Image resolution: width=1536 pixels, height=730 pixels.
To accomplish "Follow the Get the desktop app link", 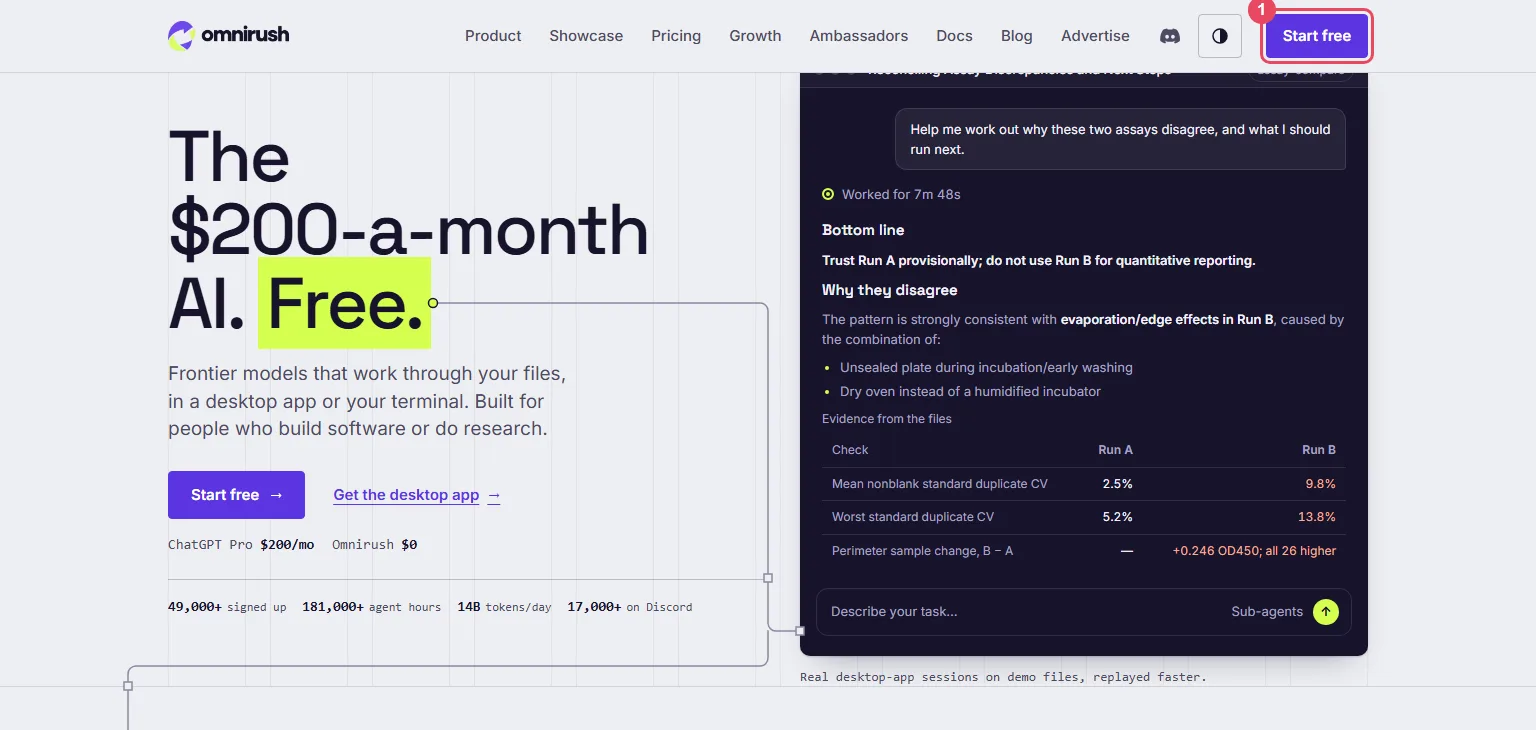I will coord(417,495).
